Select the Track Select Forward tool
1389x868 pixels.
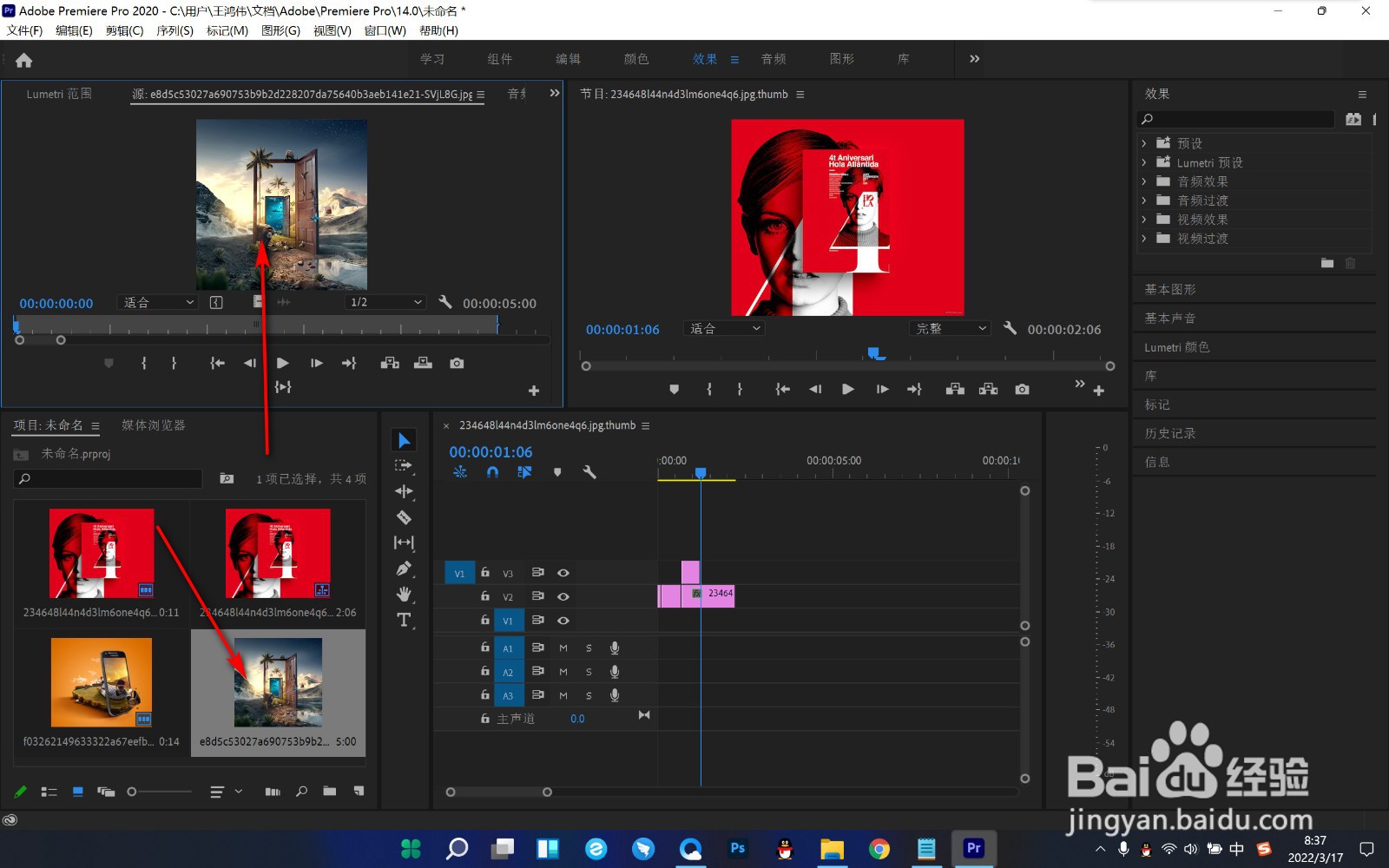click(404, 466)
